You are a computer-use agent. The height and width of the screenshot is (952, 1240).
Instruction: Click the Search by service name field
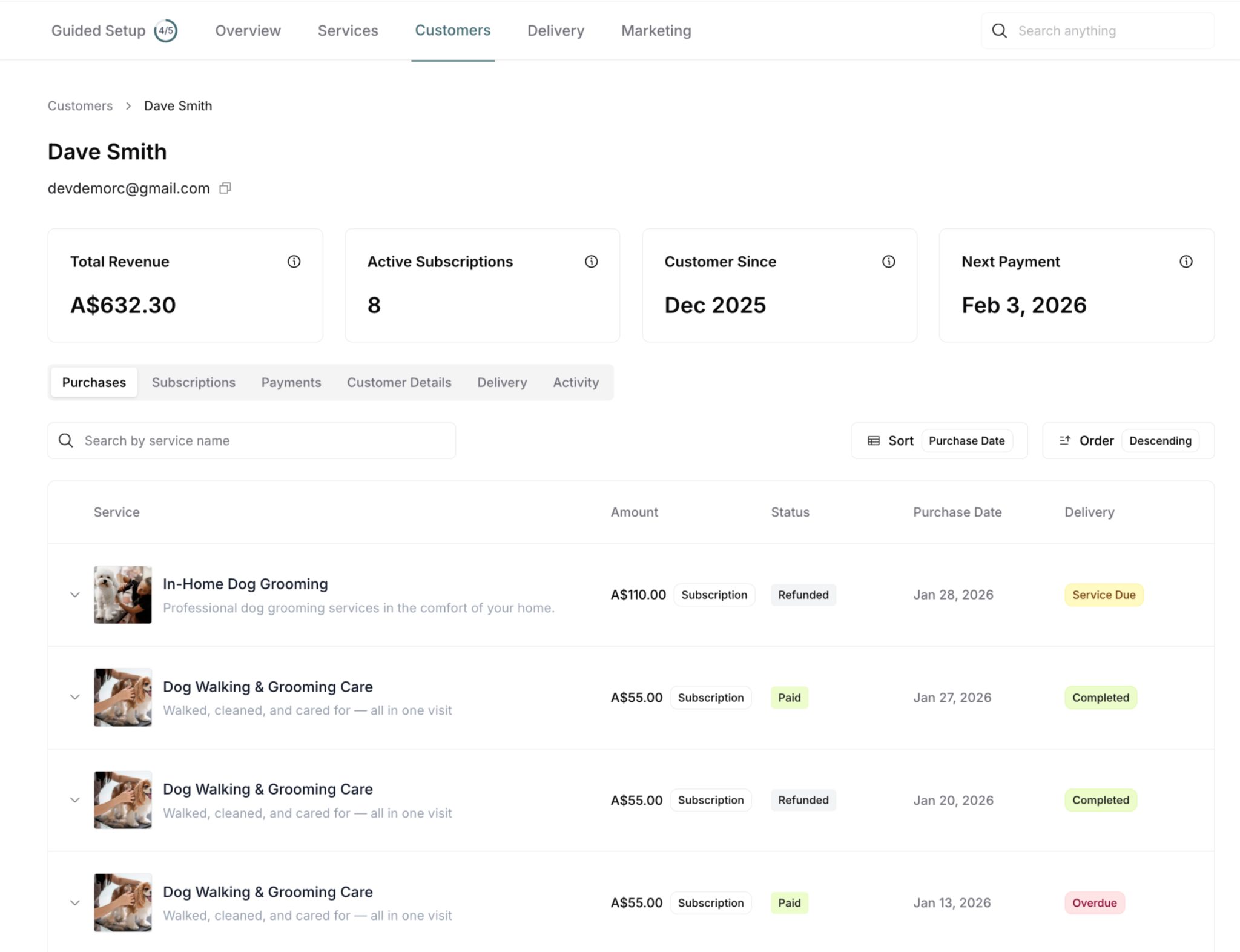pos(266,441)
